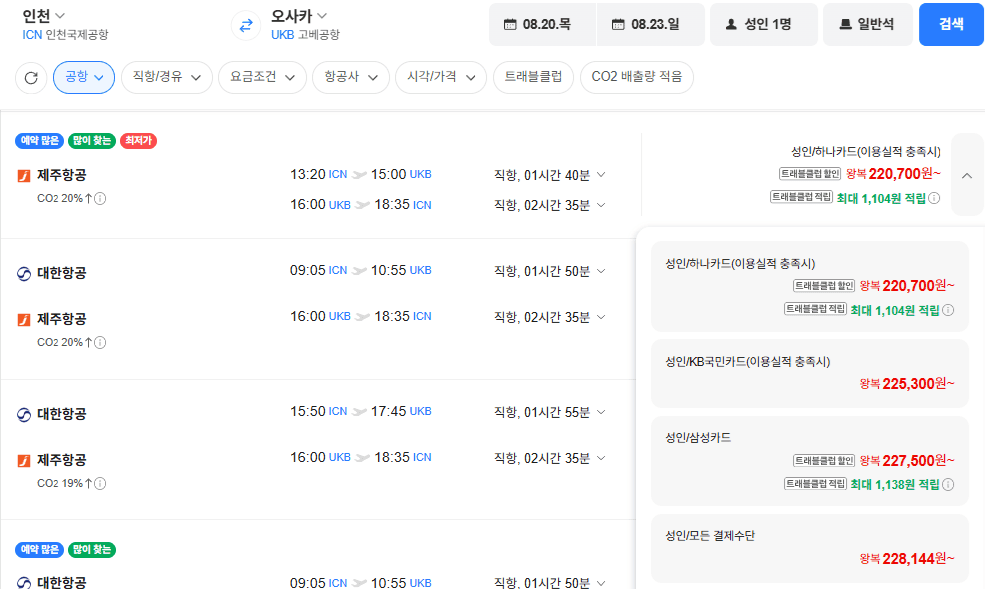Select the 성인/KB국민카드 225,300원 fare
The width and height of the screenshot is (985, 589).
810,374
